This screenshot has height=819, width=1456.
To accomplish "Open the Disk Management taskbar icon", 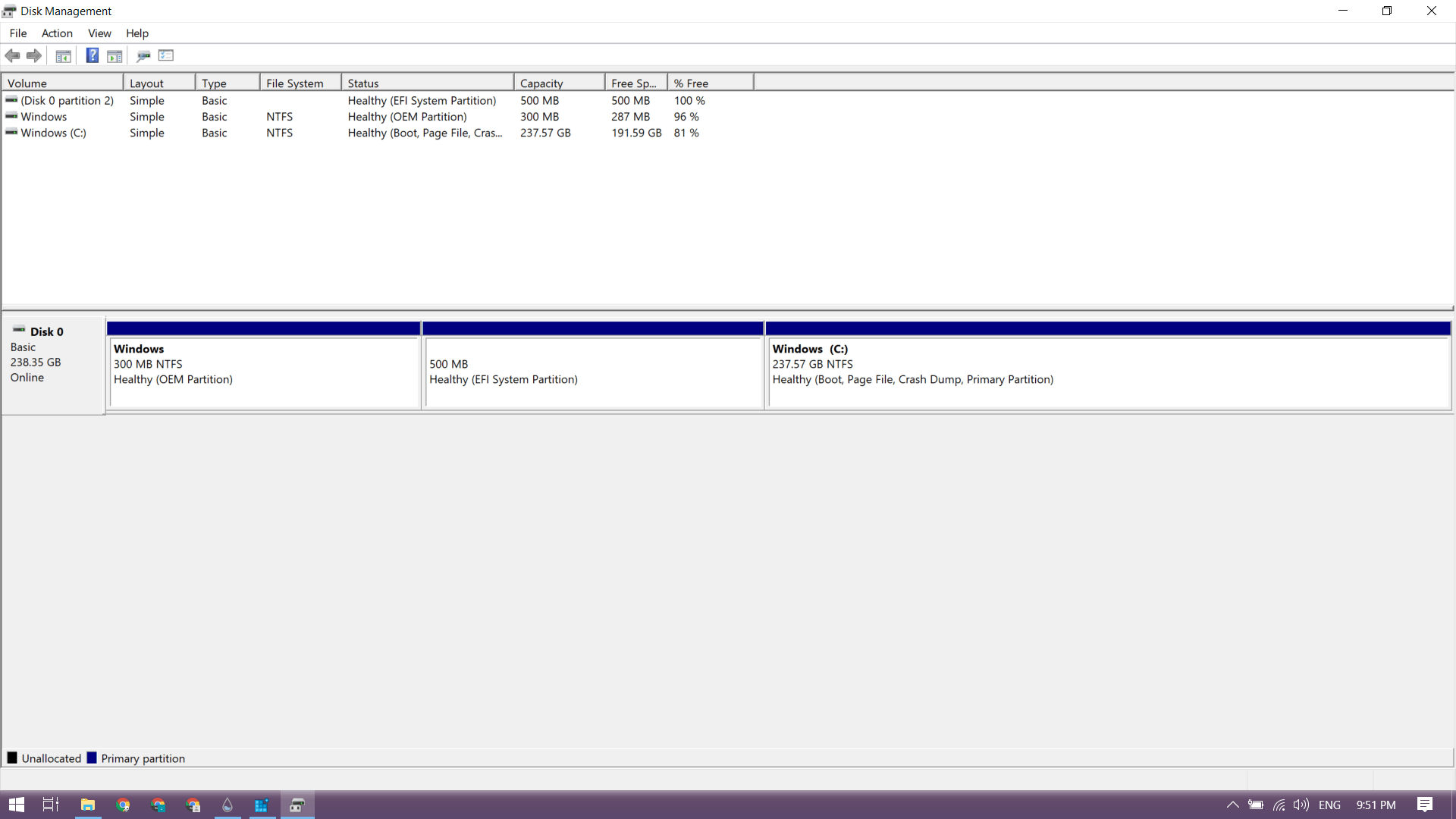I will tap(297, 805).
